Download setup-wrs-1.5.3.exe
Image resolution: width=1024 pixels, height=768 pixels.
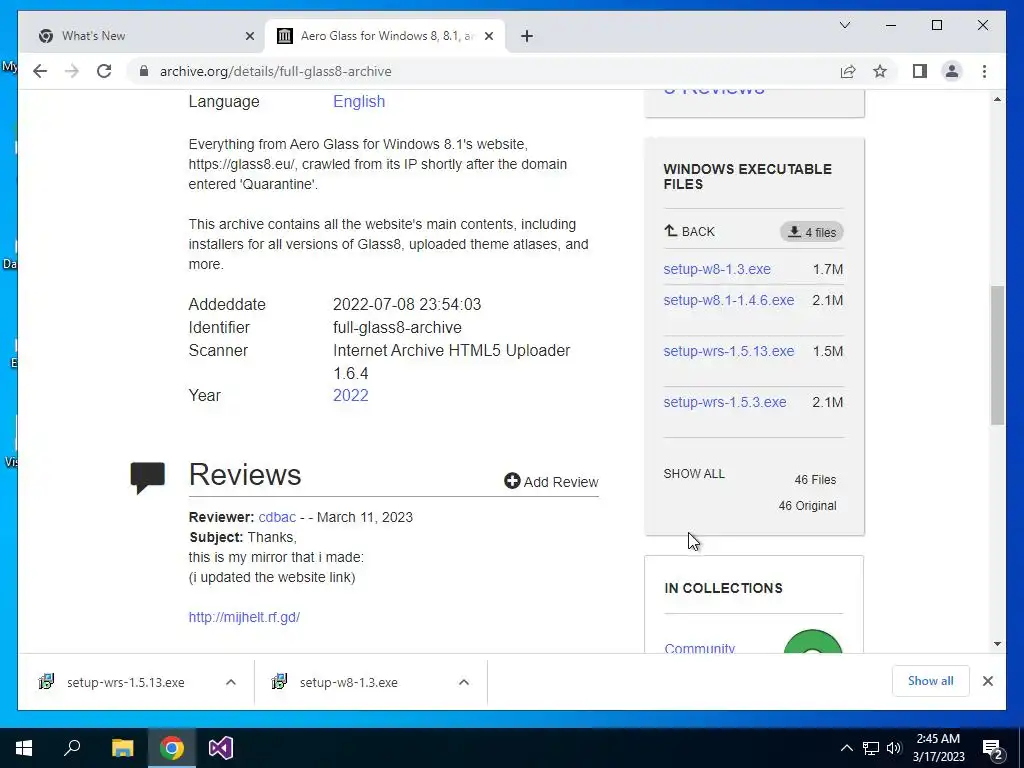coord(725,402)
